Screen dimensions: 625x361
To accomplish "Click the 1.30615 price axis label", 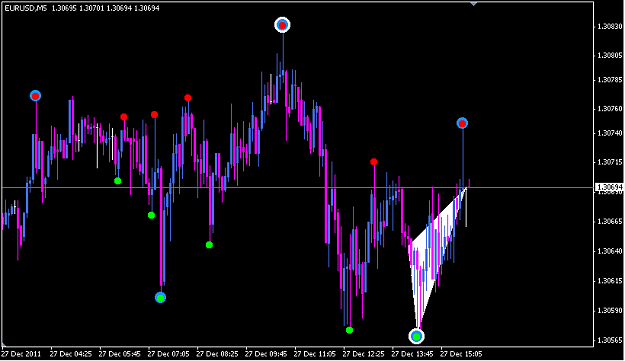I will pos(609,281).
